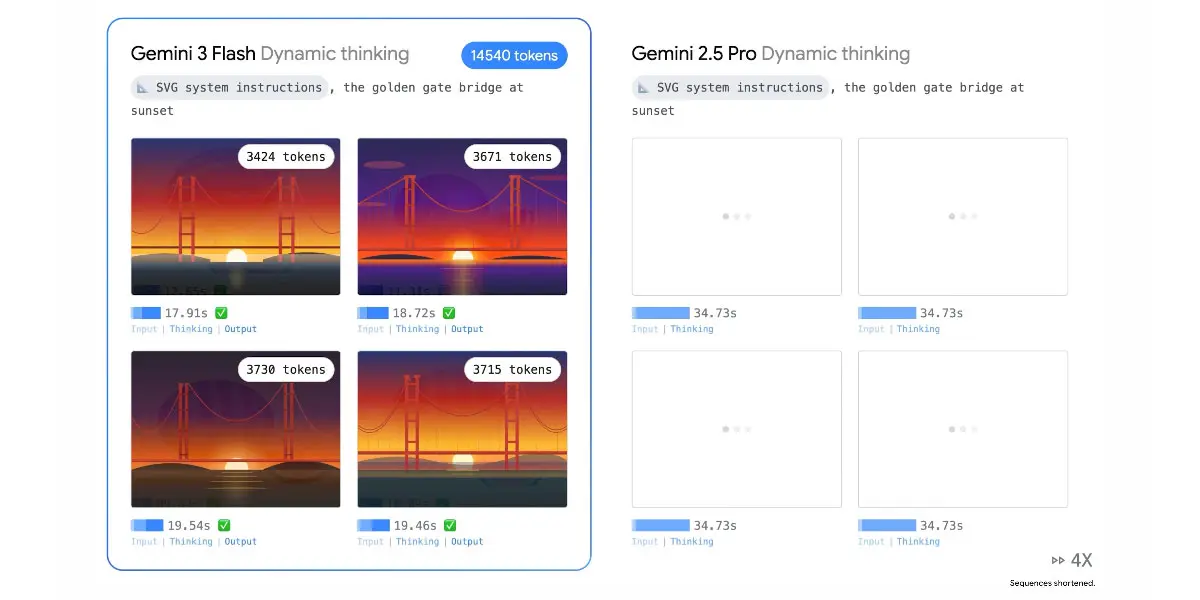The width and height of the screenshot is (1200, 600).
Task: Select Output under the 17.91s result
Action: [240, 329]
